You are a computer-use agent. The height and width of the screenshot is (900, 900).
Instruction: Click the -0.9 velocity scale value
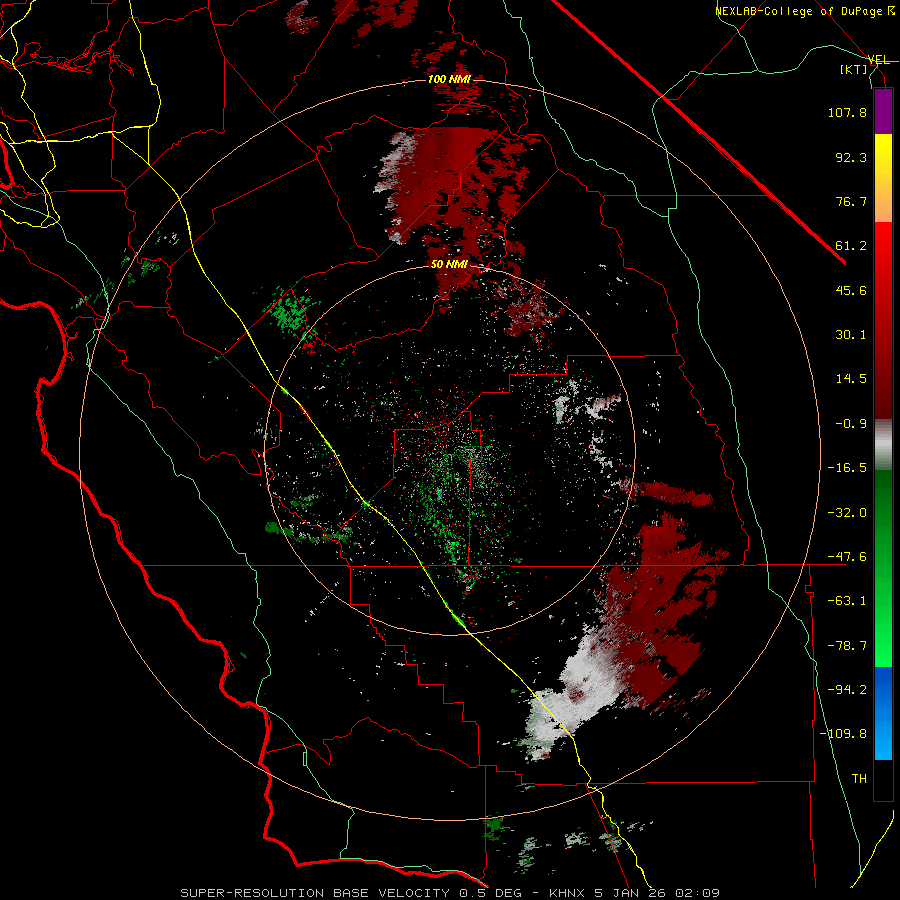pos(851,424)
